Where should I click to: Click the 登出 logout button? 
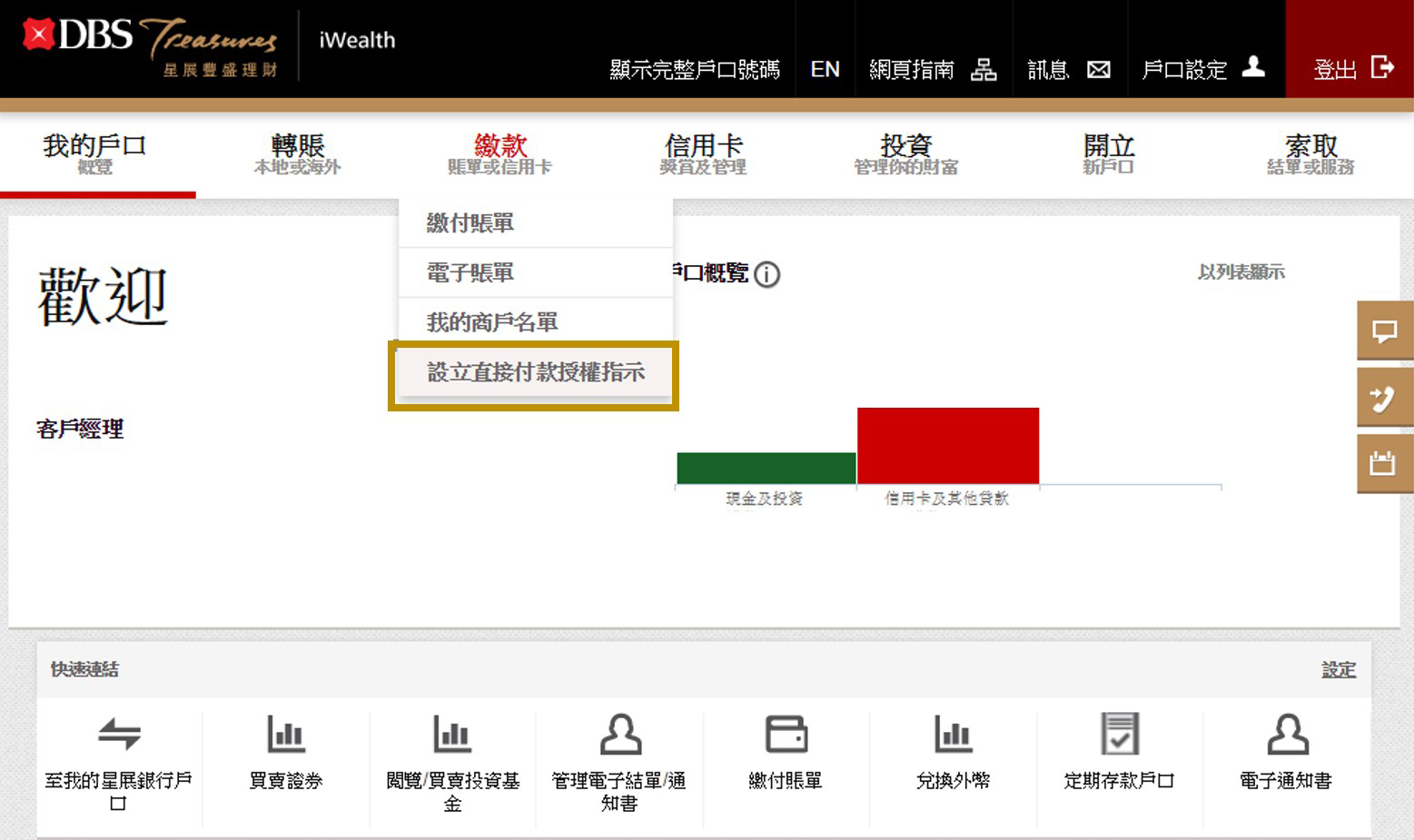pos(1350,69)
